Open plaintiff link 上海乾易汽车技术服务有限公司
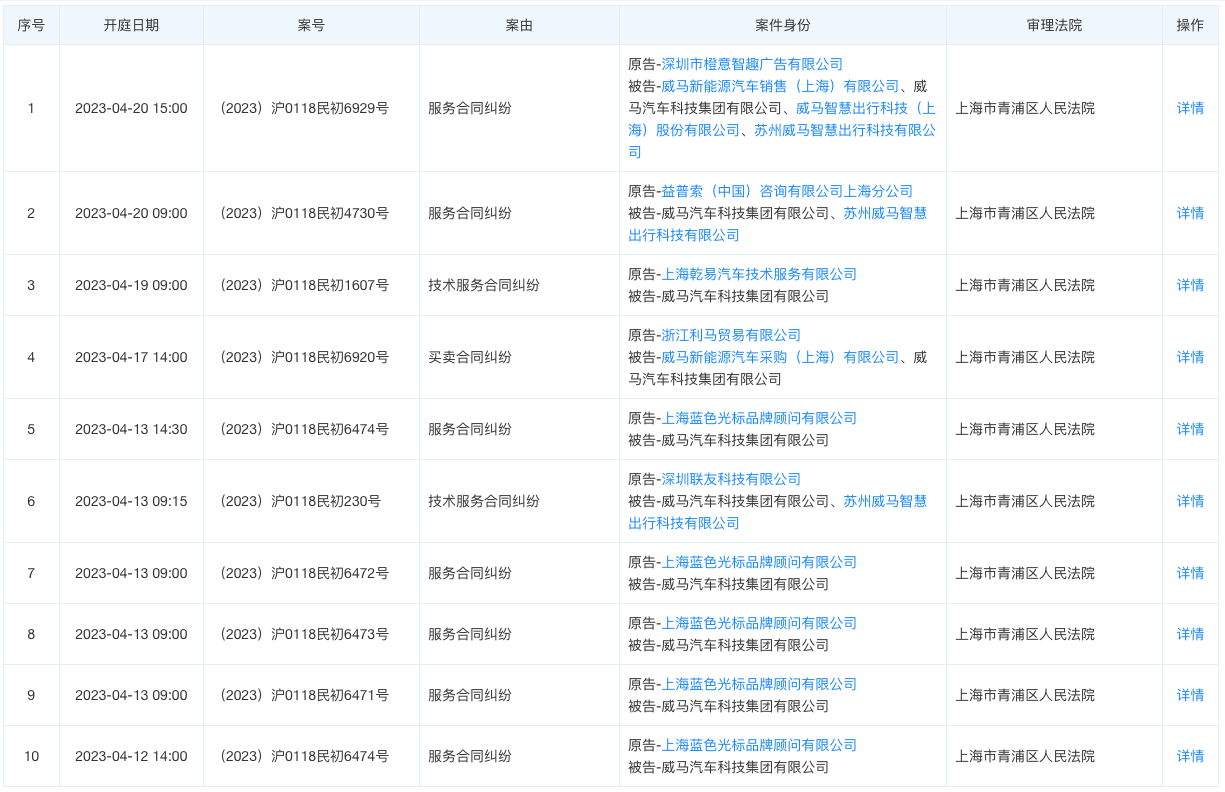Image resolution: width=1225 pixels, height=792 pixels. tap(759, 274)
